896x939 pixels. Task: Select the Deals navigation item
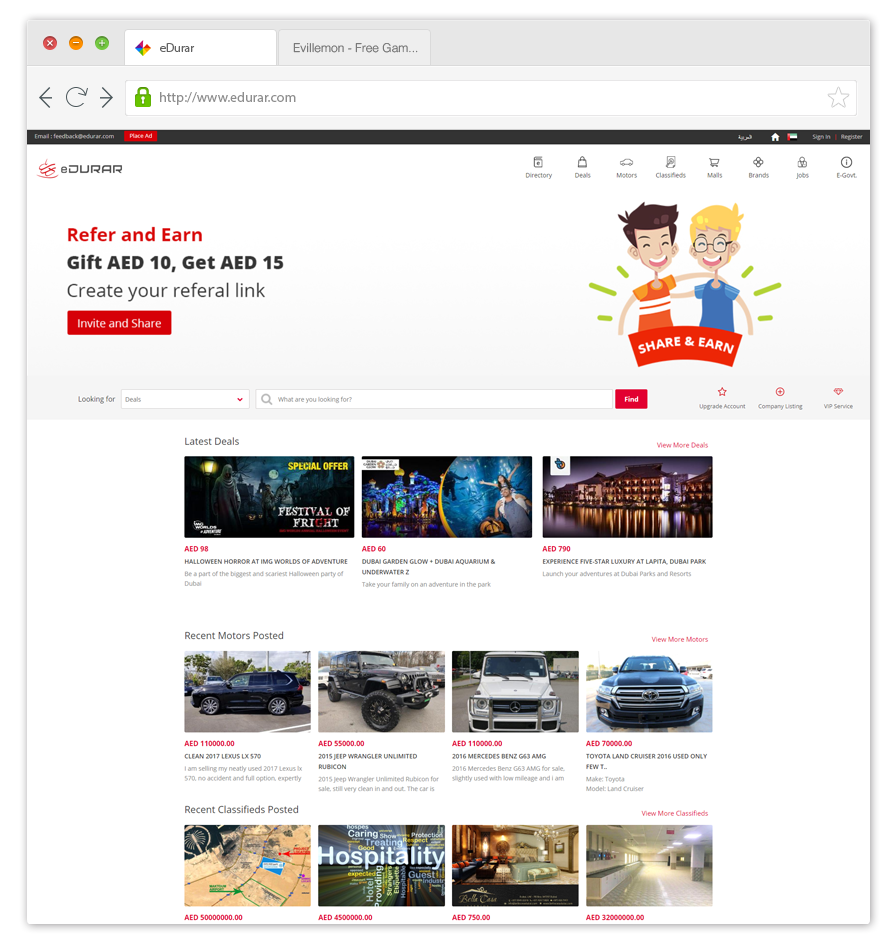[583, 163]
